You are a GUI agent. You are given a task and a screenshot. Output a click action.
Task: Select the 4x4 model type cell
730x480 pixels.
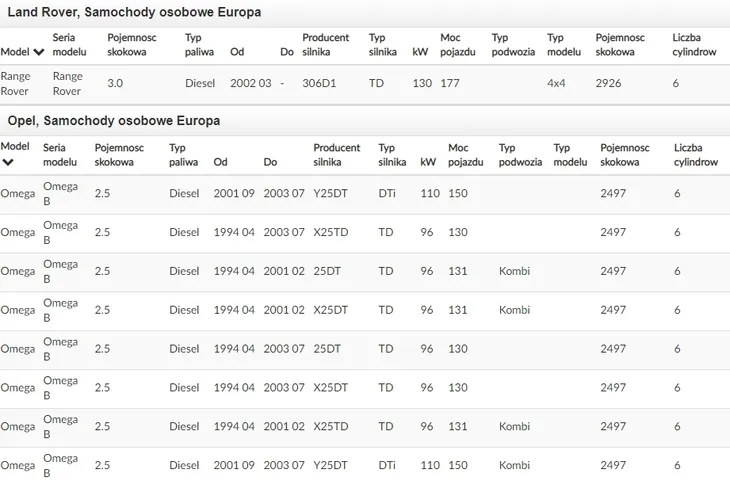[x=556, y=83]
